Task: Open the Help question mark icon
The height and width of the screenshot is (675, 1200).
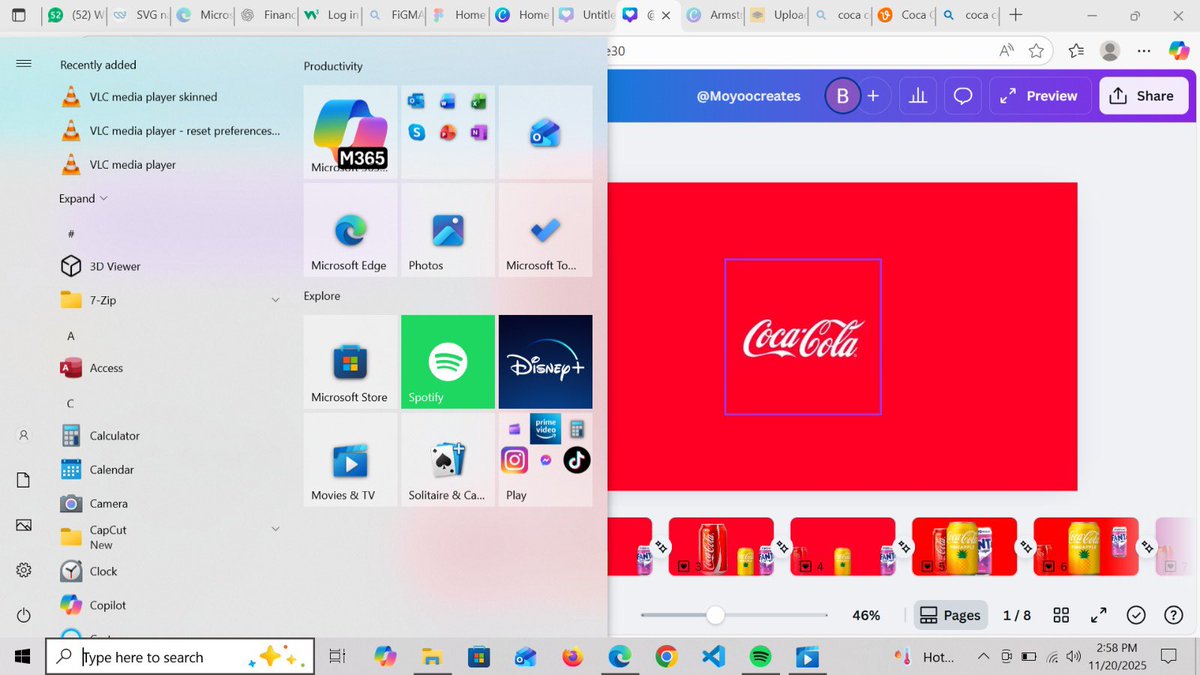Action: 1173,614
